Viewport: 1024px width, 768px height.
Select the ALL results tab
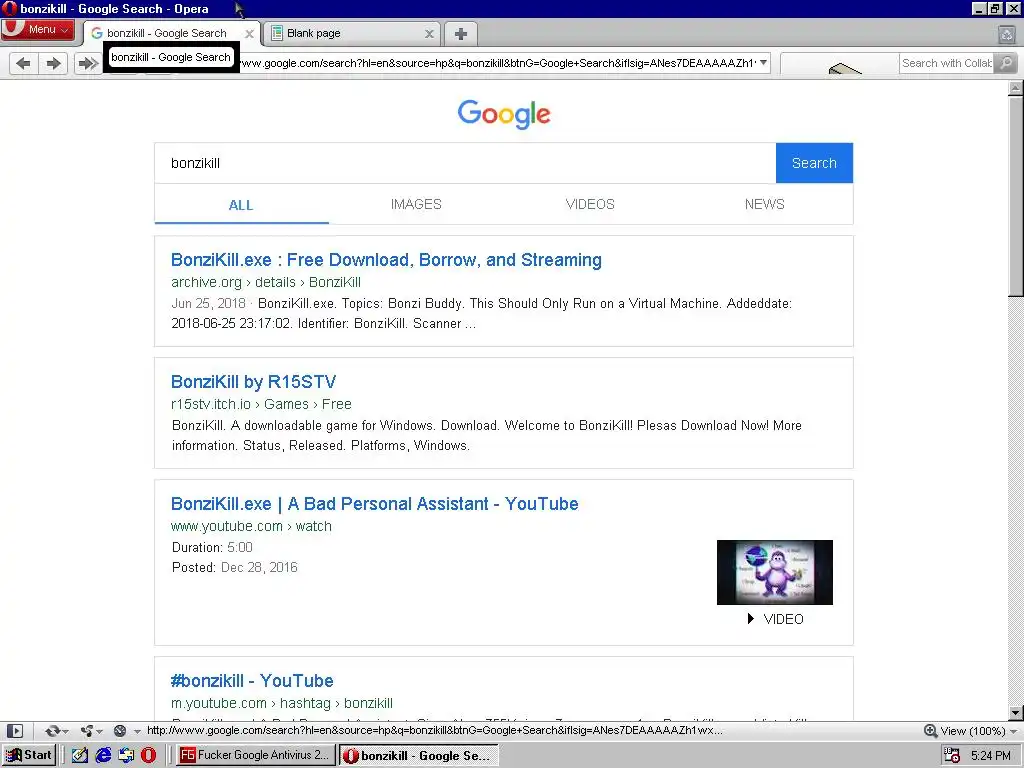[x=241, y=204]
